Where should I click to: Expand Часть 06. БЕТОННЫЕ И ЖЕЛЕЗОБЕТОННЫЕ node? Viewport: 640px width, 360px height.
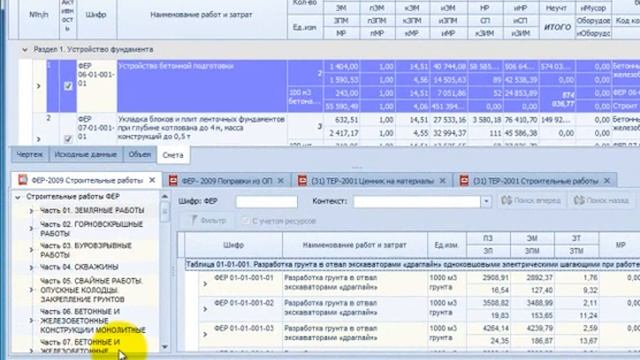[31, 321]
